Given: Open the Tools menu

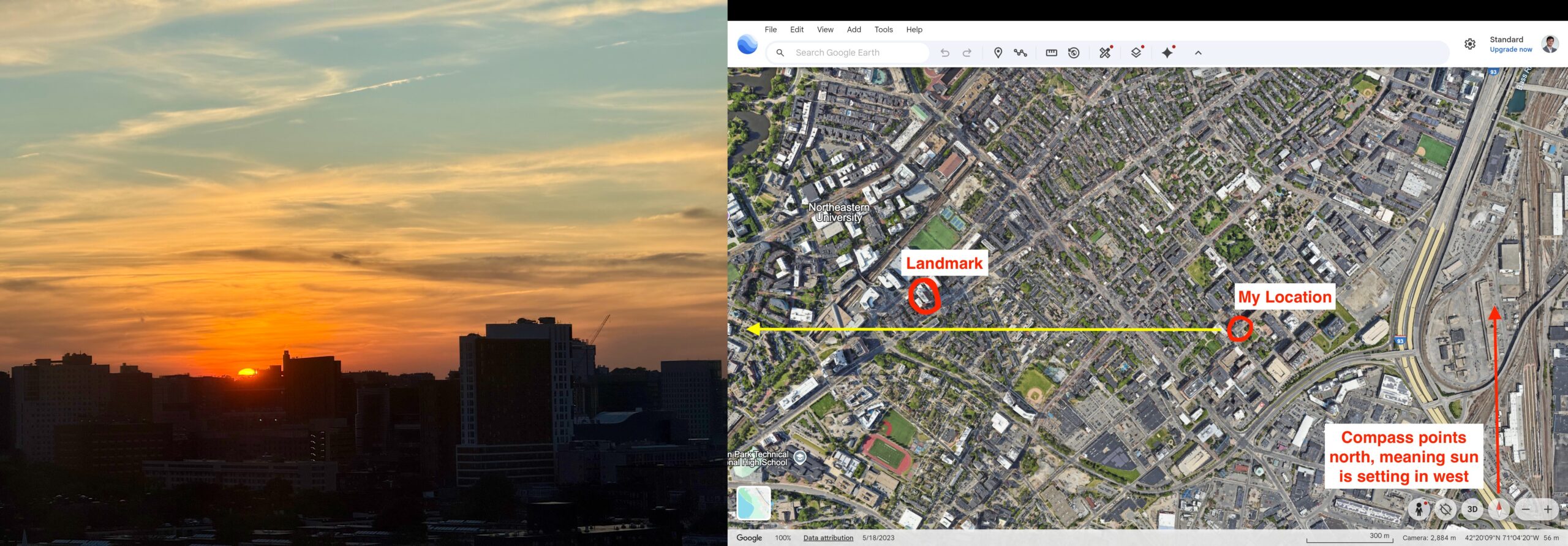Looking at the screenshot, I should [883, 29].
